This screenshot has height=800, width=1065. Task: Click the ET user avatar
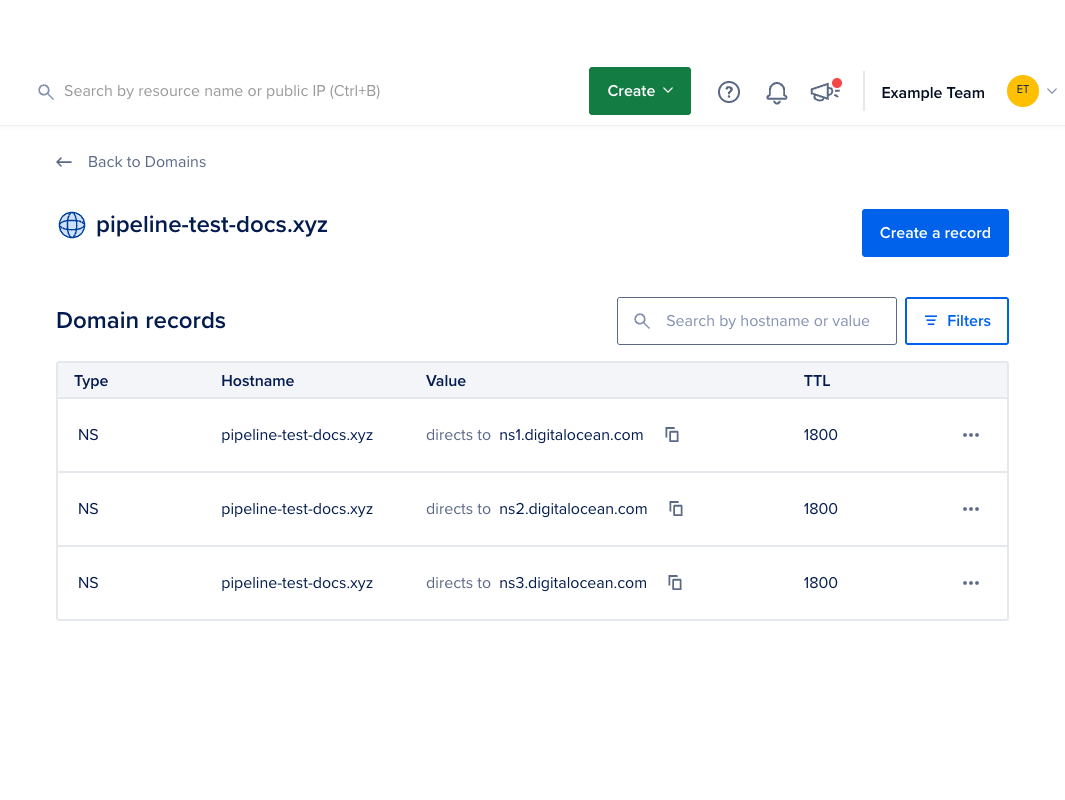tap(1022, 91)
